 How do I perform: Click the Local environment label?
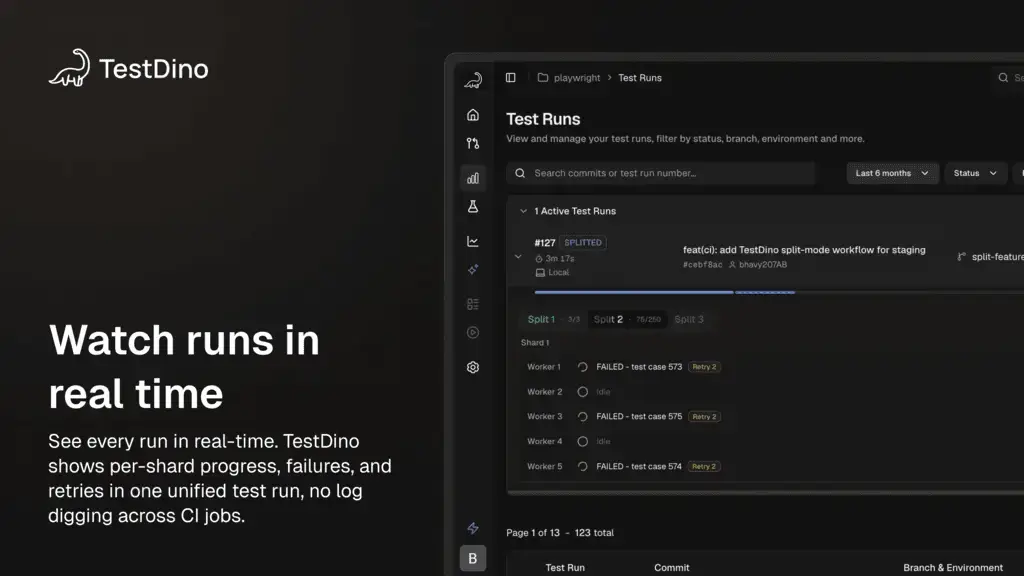click(x=558, y=272)
